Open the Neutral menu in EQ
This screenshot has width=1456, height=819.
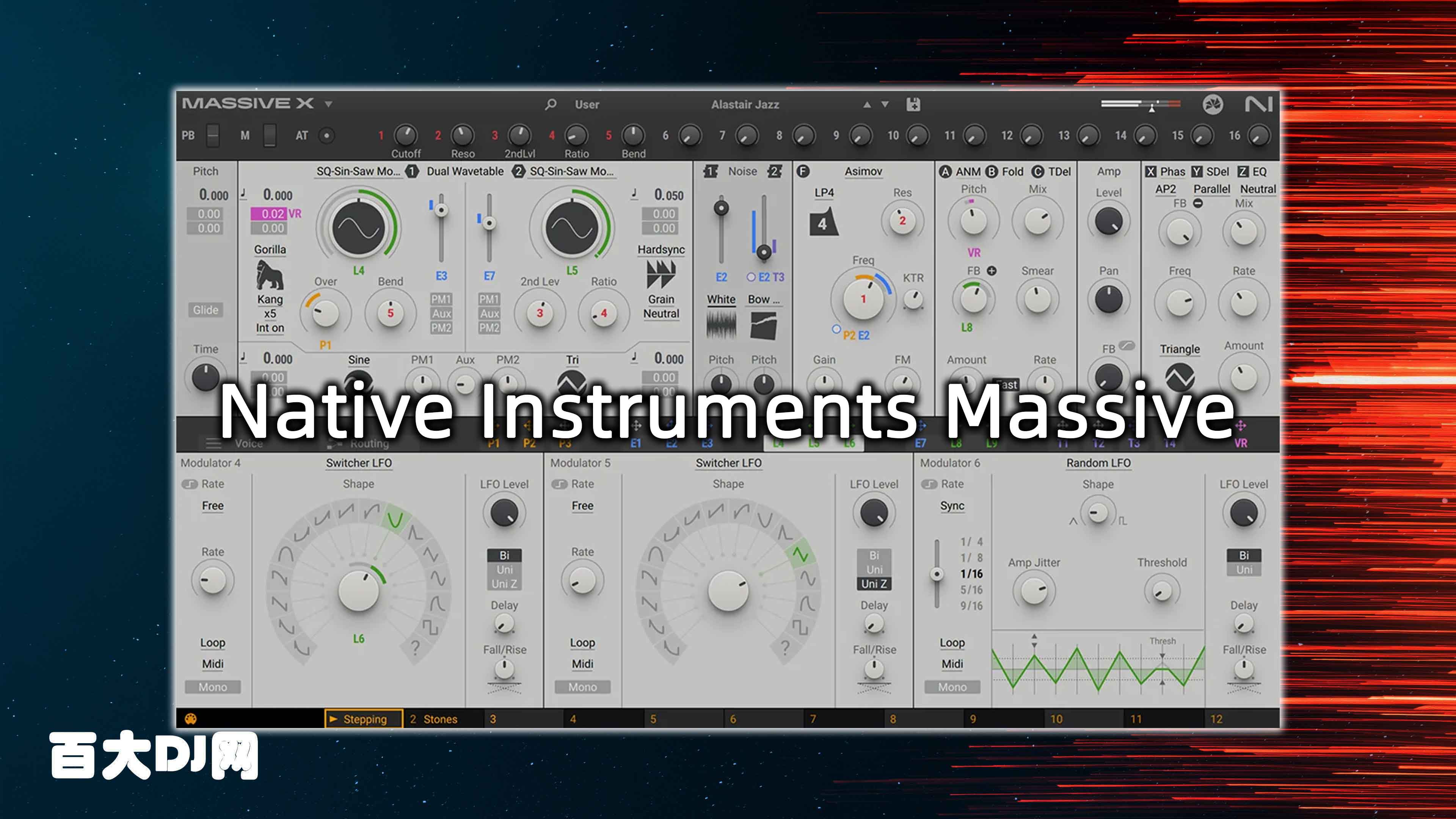click(1258, 189)
